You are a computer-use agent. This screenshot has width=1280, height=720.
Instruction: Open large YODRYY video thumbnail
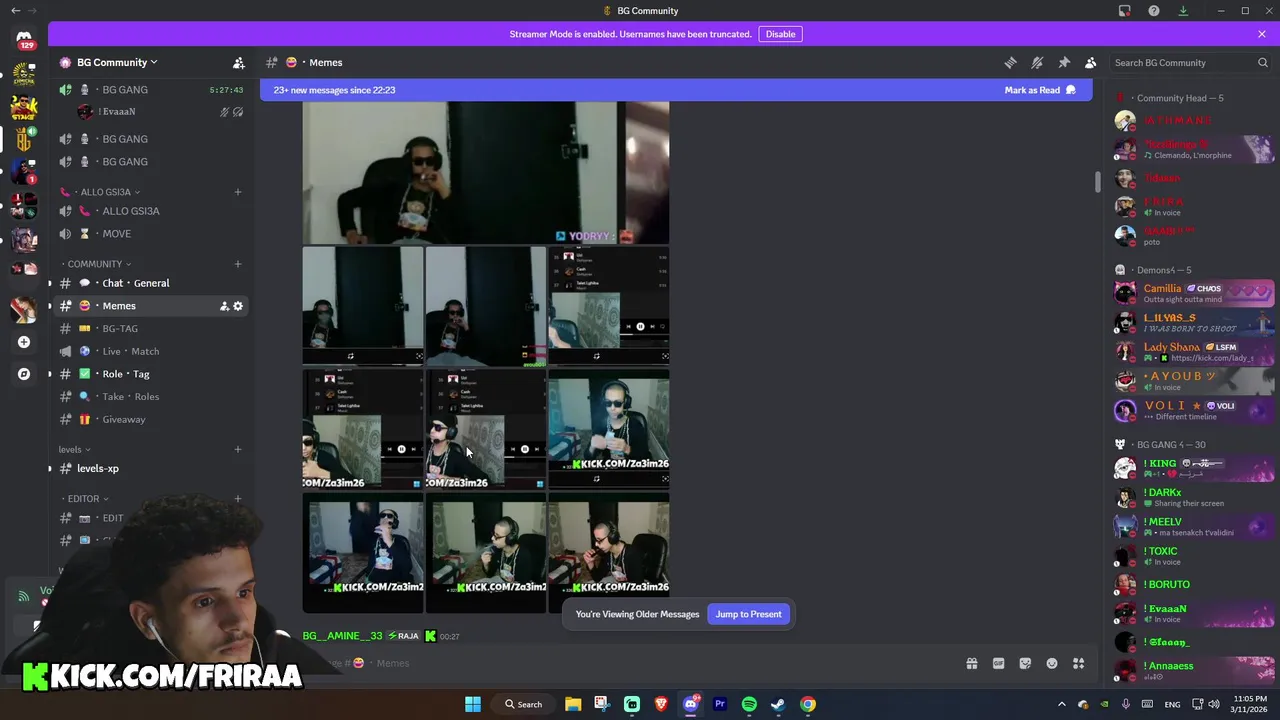pyautogui.click(x=486, y=173)
